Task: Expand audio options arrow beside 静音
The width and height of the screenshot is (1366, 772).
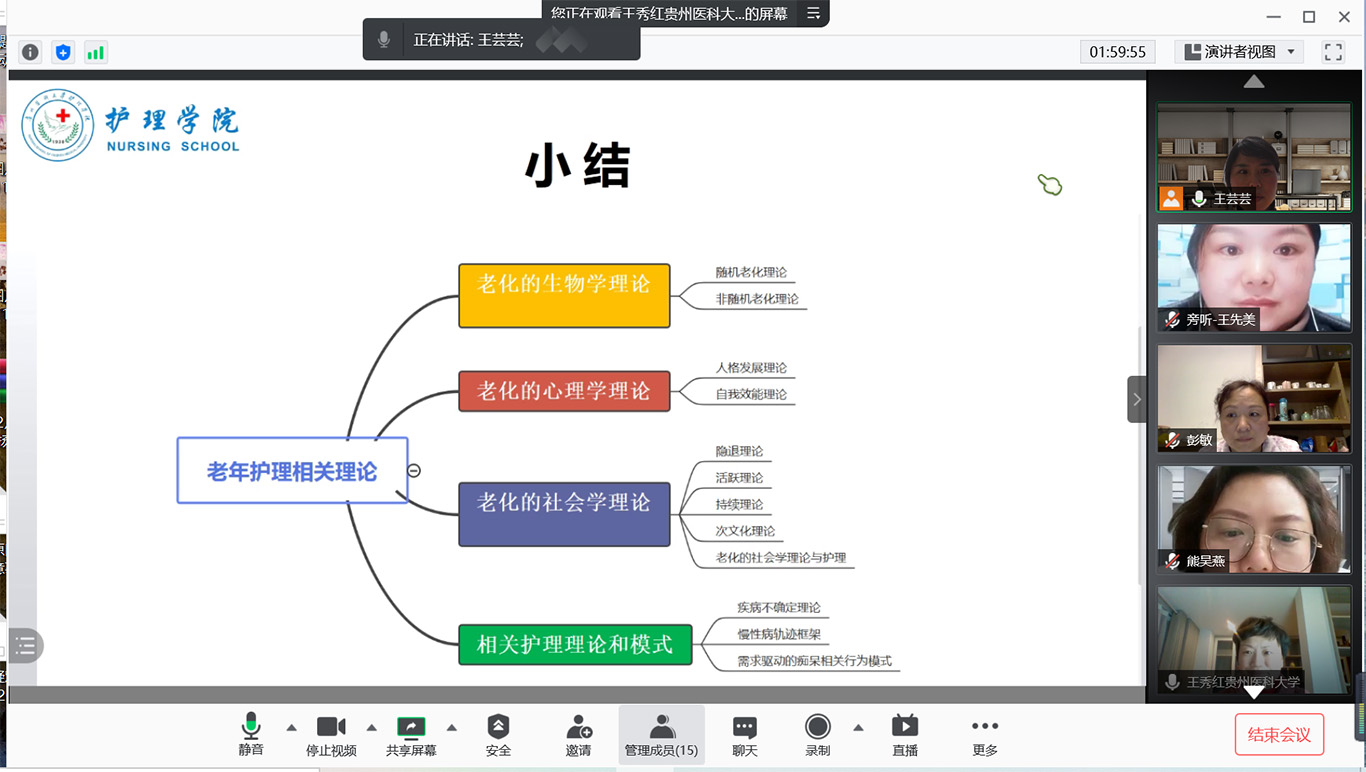Action: 291,727
